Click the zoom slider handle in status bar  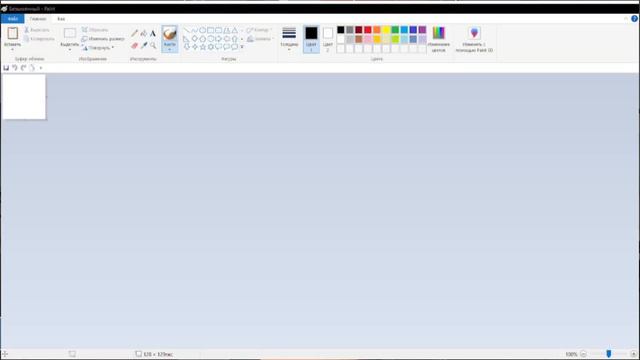point(609,354)
